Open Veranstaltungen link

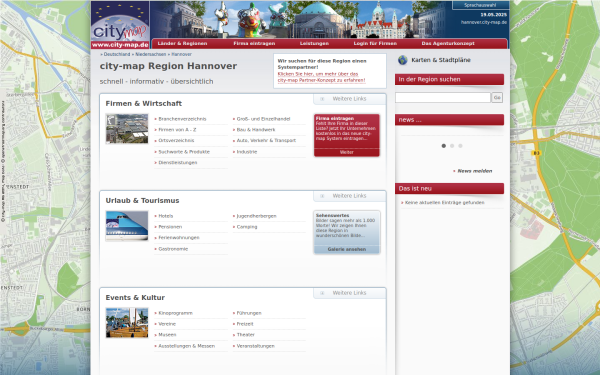pyautogui.click(x=255, y=346)
